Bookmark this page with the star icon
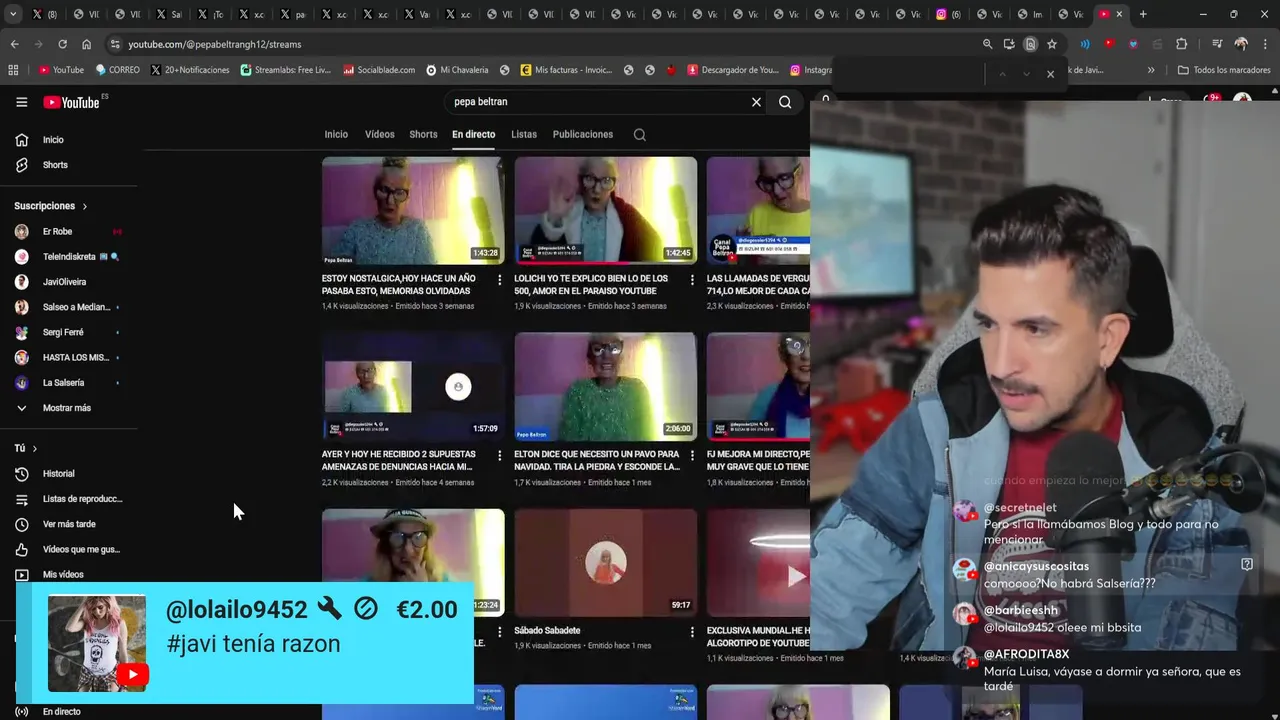 (x=1052, y=44)
